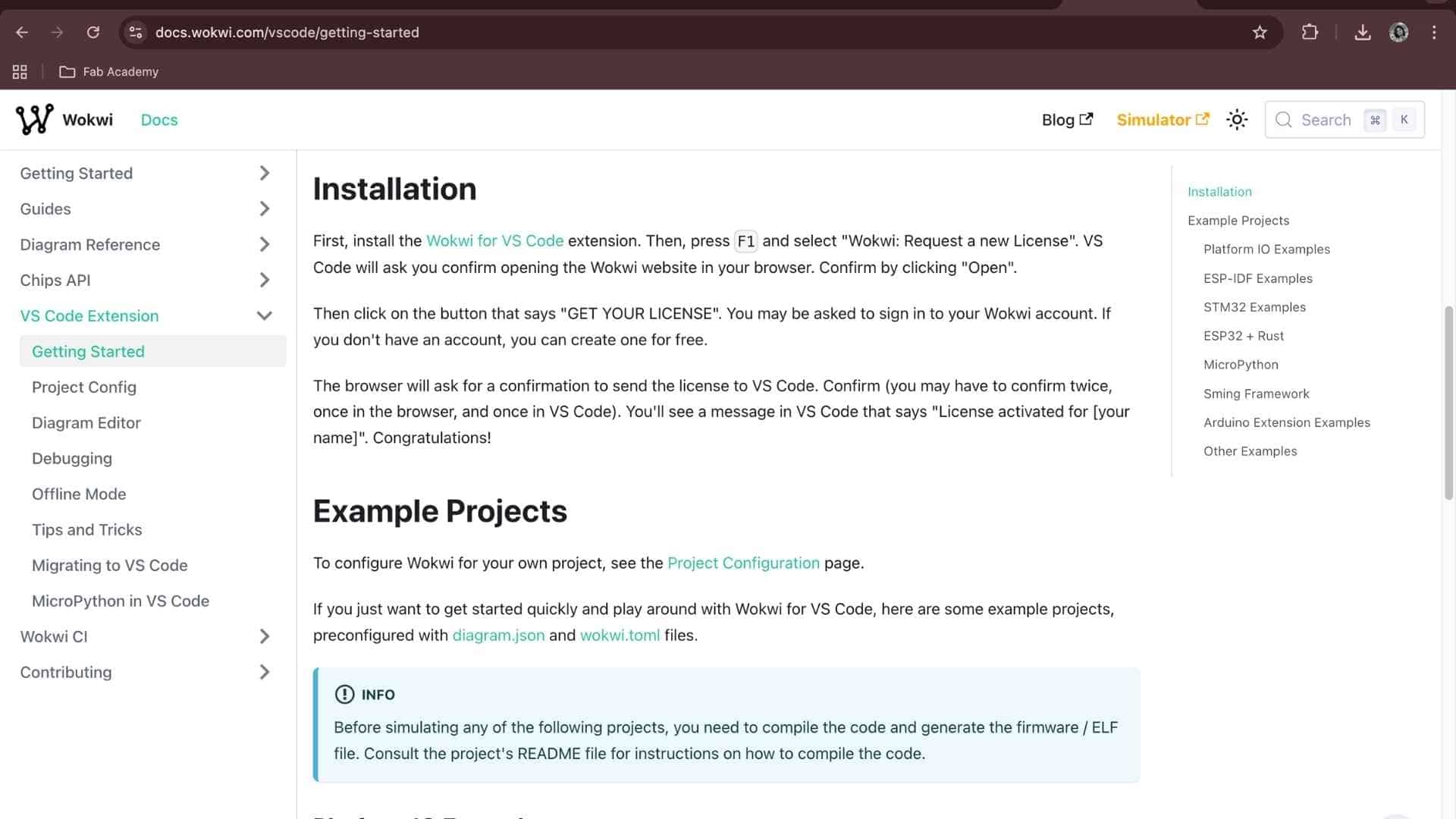Screen dimensions: 1456x819
Task: Click the site info icon in address bar
Action: tap(136, 33)
